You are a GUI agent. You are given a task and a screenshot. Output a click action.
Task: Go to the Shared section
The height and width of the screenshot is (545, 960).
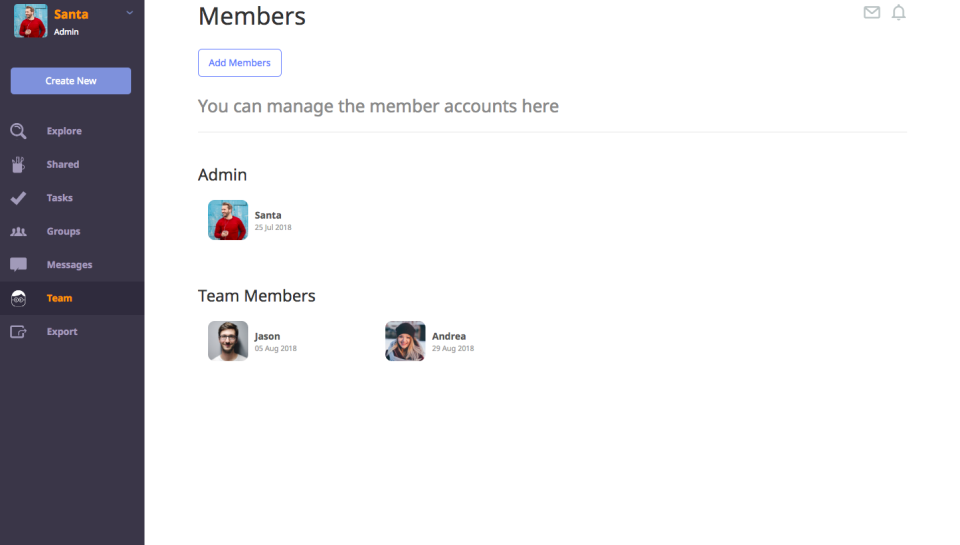point(62,164)
